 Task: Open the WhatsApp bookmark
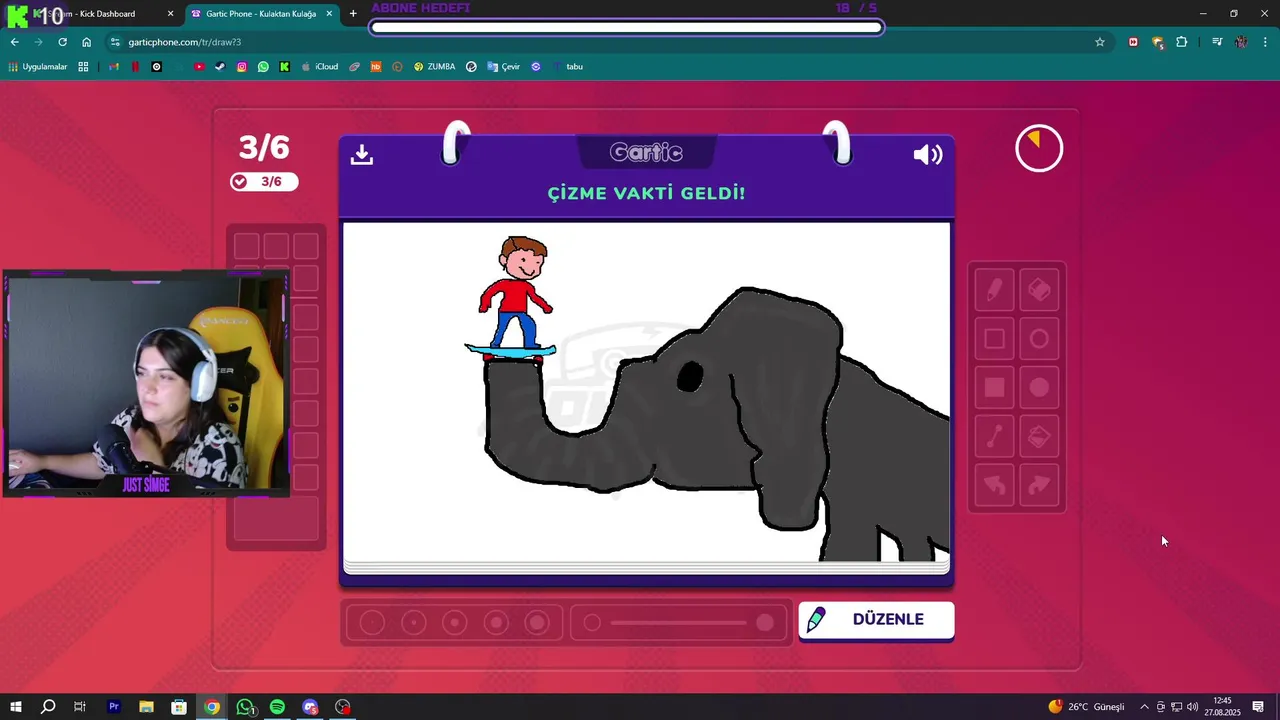point(263,67)
